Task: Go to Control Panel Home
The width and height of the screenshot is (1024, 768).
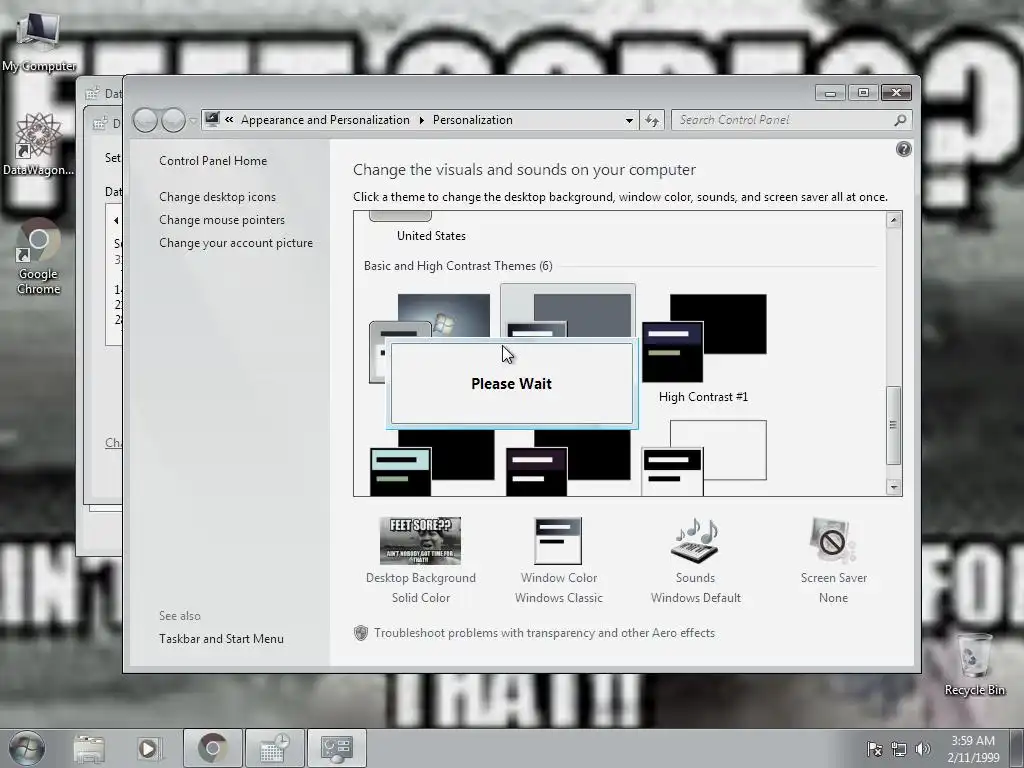Action: tap(213, 161)
